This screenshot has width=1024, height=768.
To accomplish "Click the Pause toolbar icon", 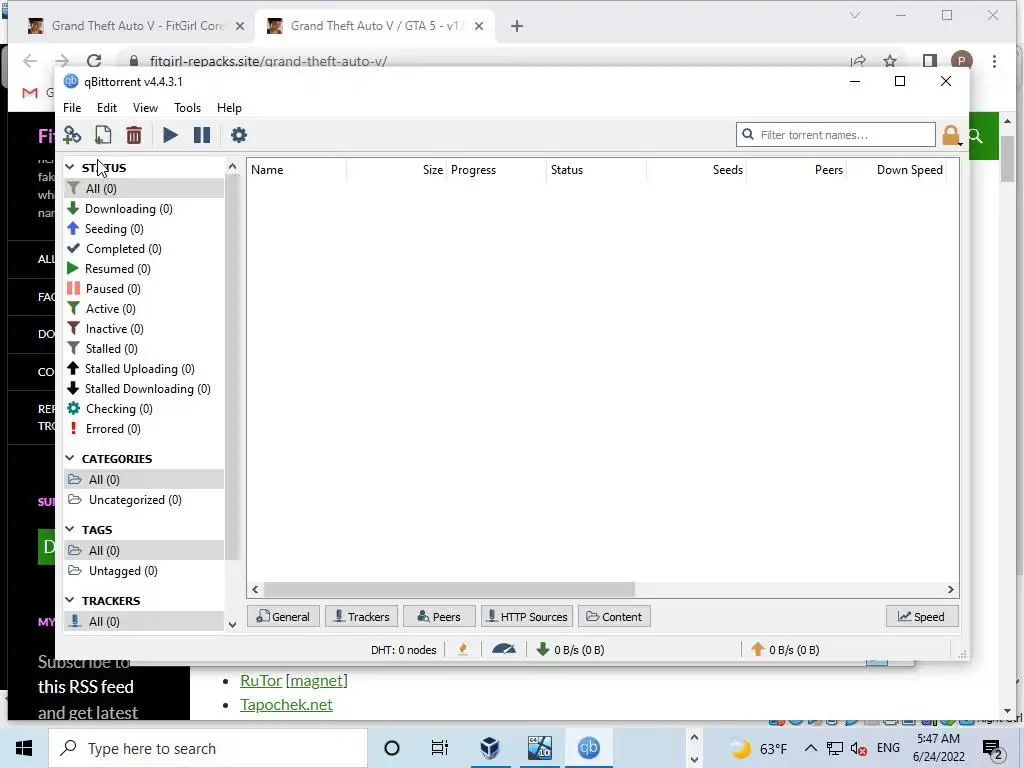I will (202, 135).
